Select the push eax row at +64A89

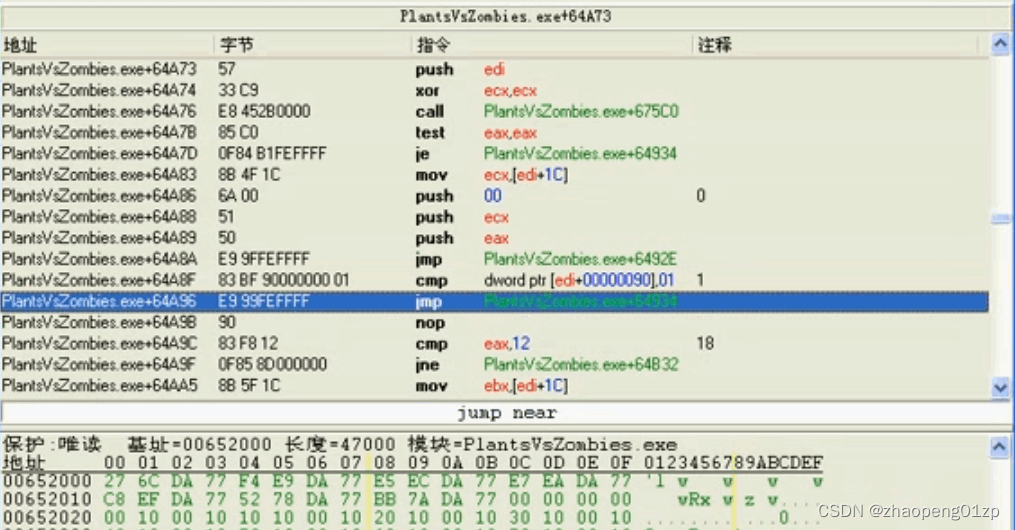[x=495, y=238]
